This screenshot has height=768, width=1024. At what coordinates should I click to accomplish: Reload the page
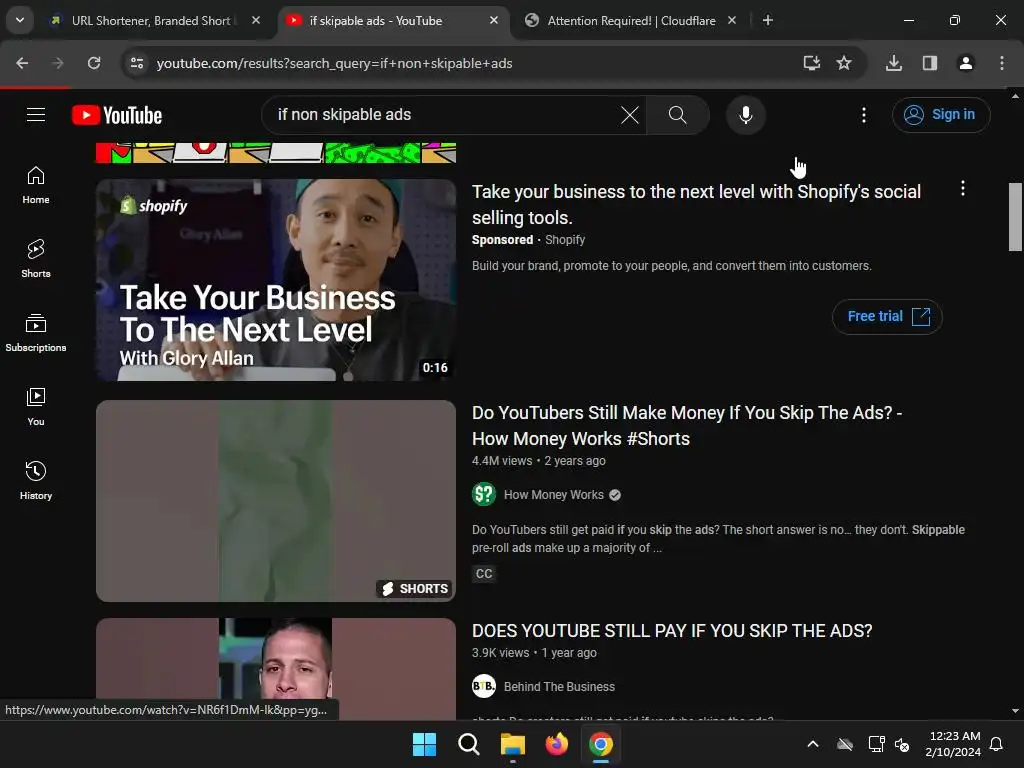(x=94, y=63)
